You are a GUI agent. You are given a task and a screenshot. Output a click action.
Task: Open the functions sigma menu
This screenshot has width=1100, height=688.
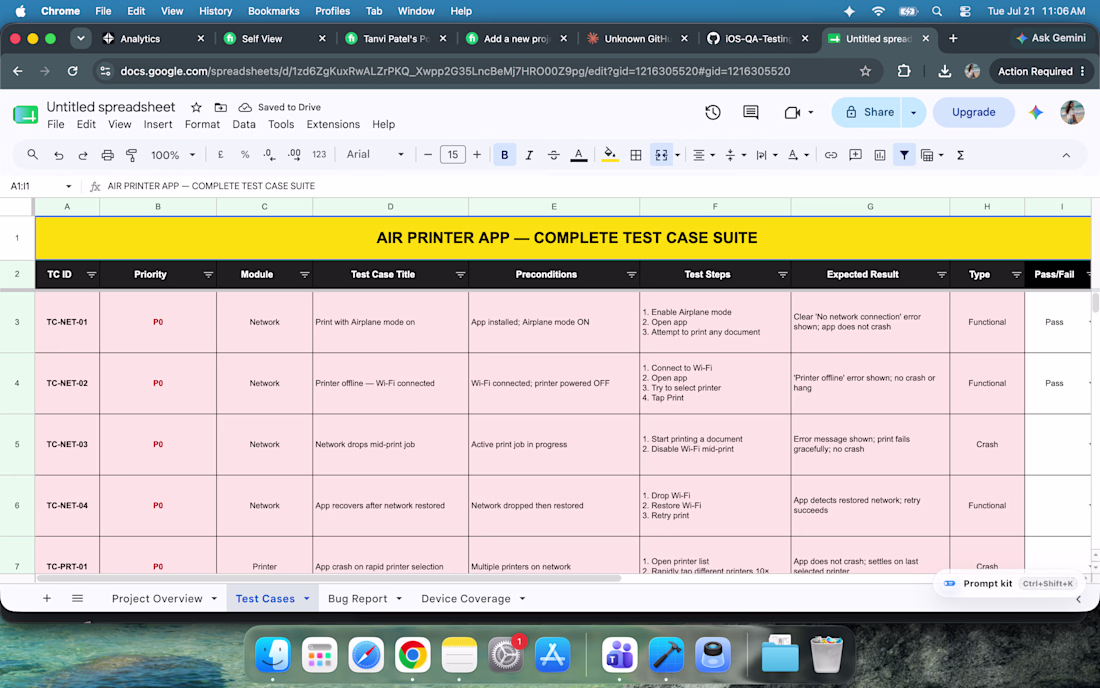[960, 155]
